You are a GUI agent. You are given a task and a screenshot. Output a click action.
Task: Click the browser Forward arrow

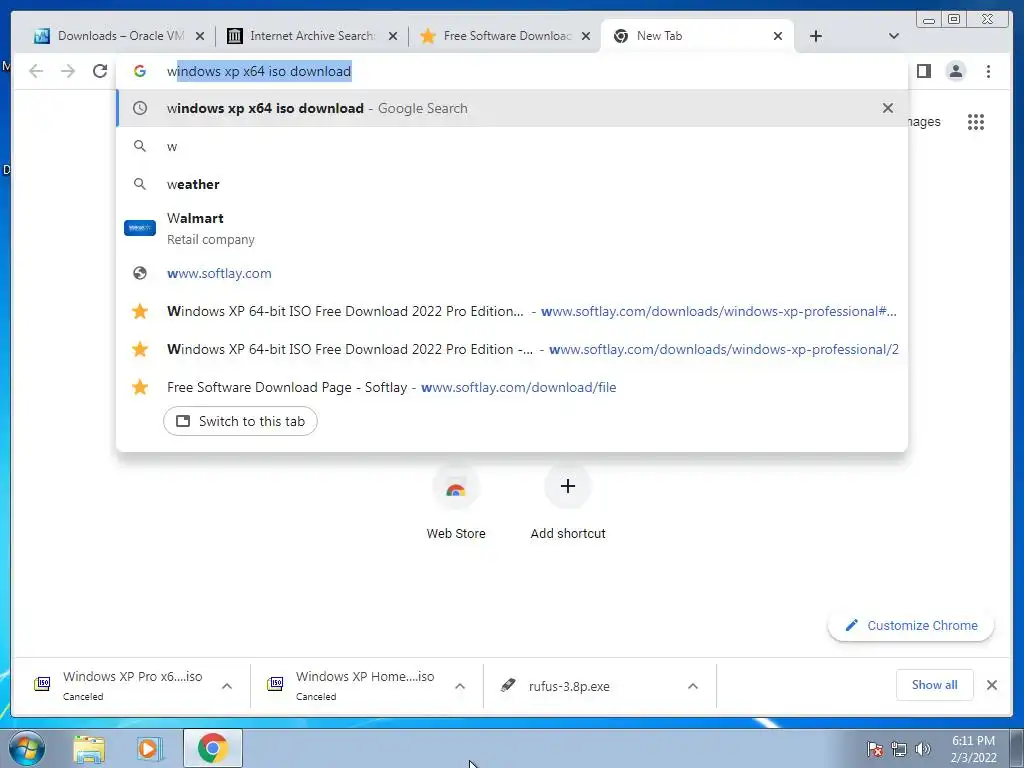click(x=68, y=71)
